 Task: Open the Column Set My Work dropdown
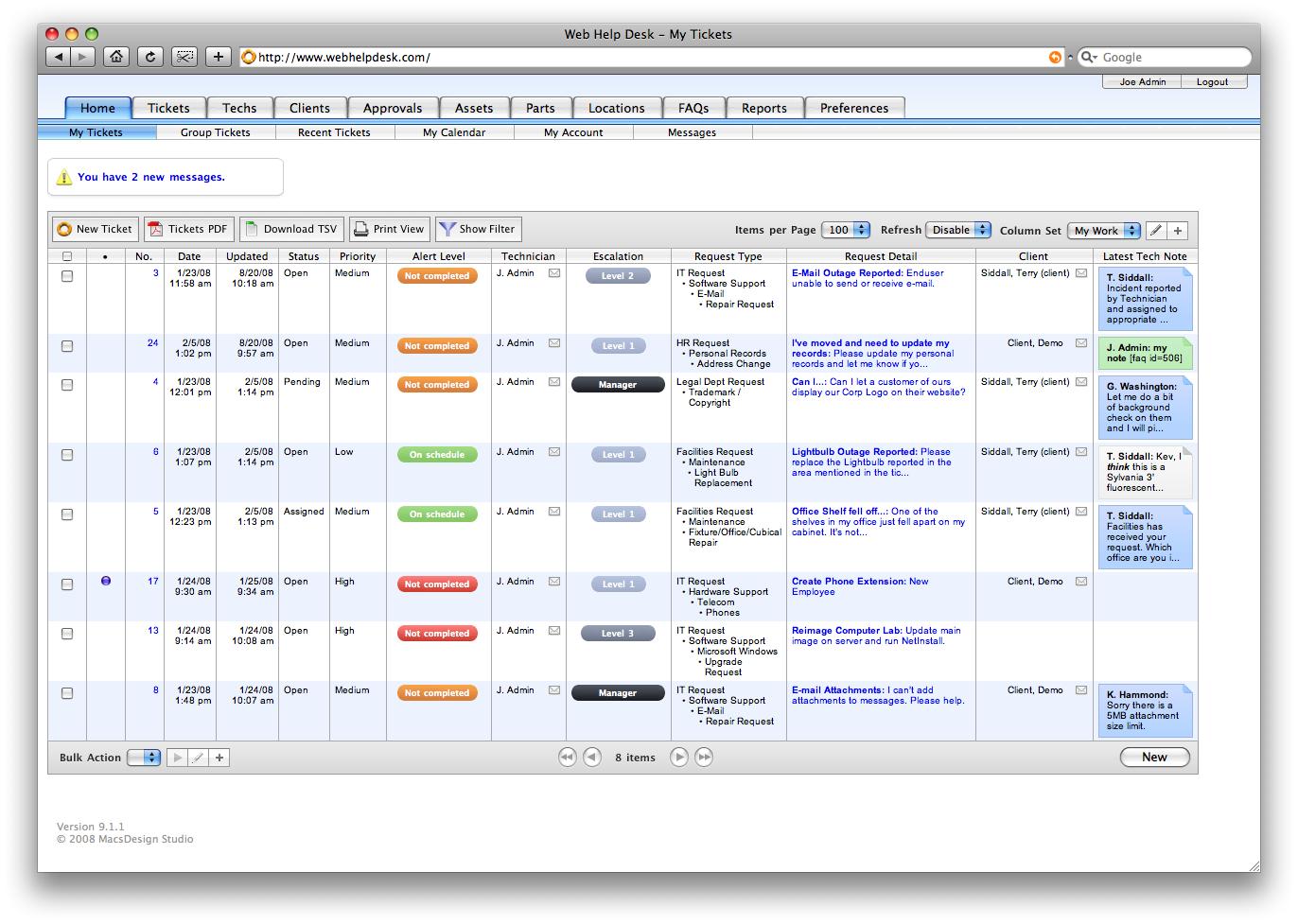[1104, 231]
